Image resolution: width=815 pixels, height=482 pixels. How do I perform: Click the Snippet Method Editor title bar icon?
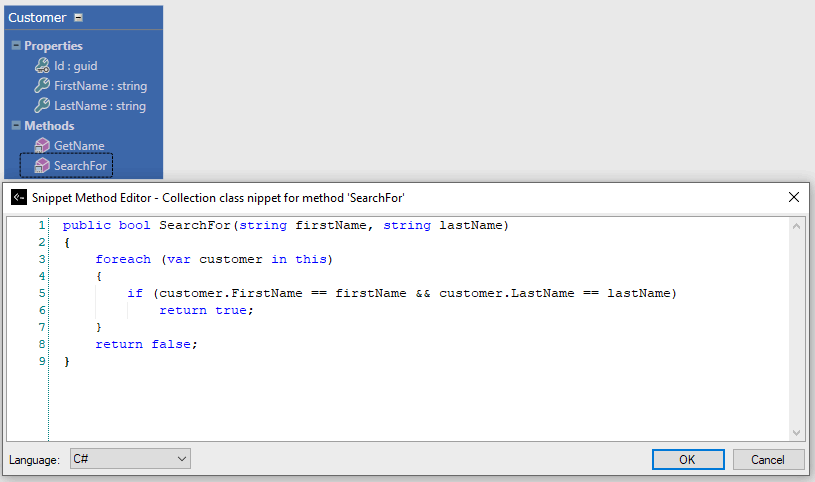tap(18, 197)
